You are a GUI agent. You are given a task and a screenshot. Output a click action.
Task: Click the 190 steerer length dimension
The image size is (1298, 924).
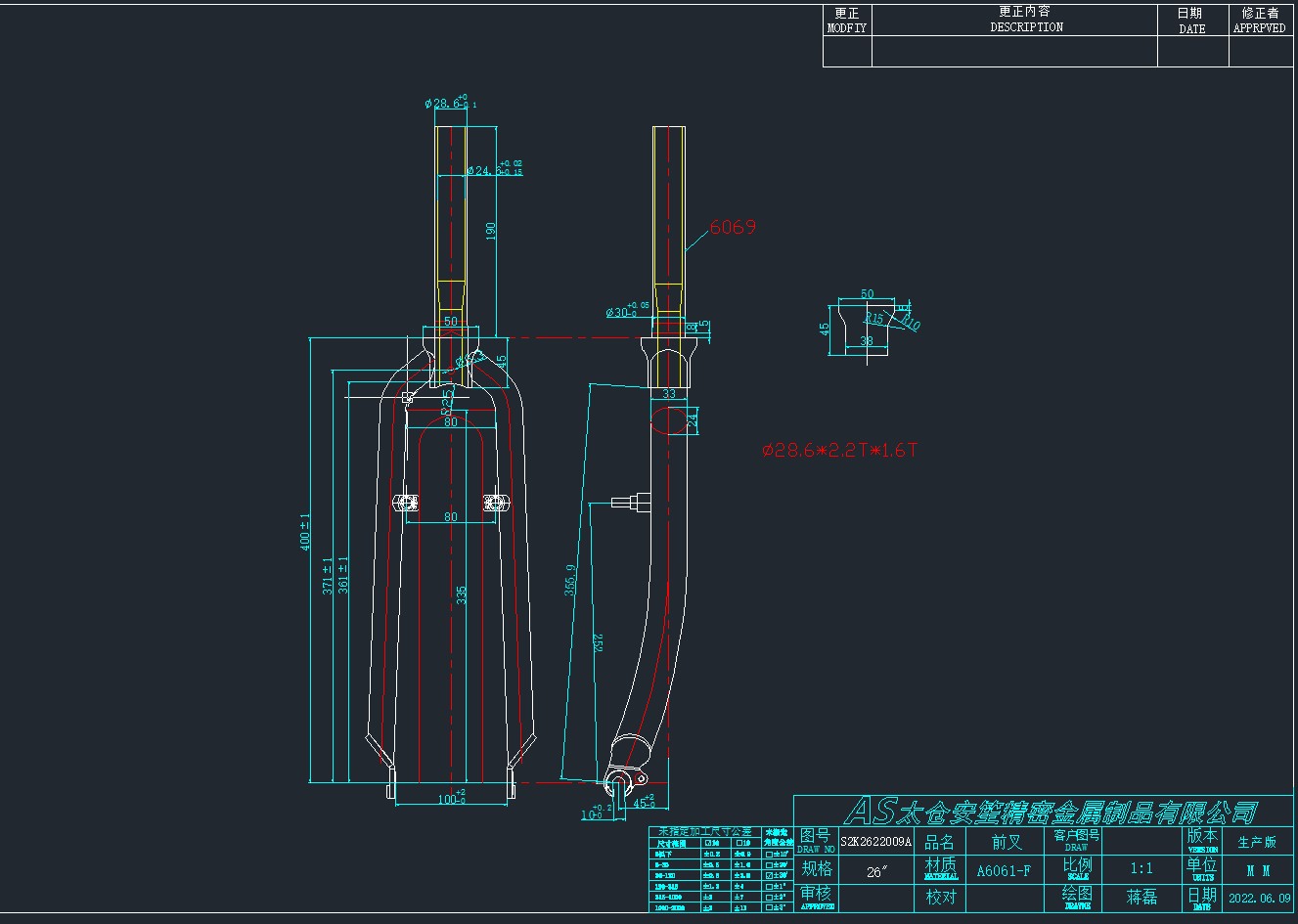[x=491, y=231]
